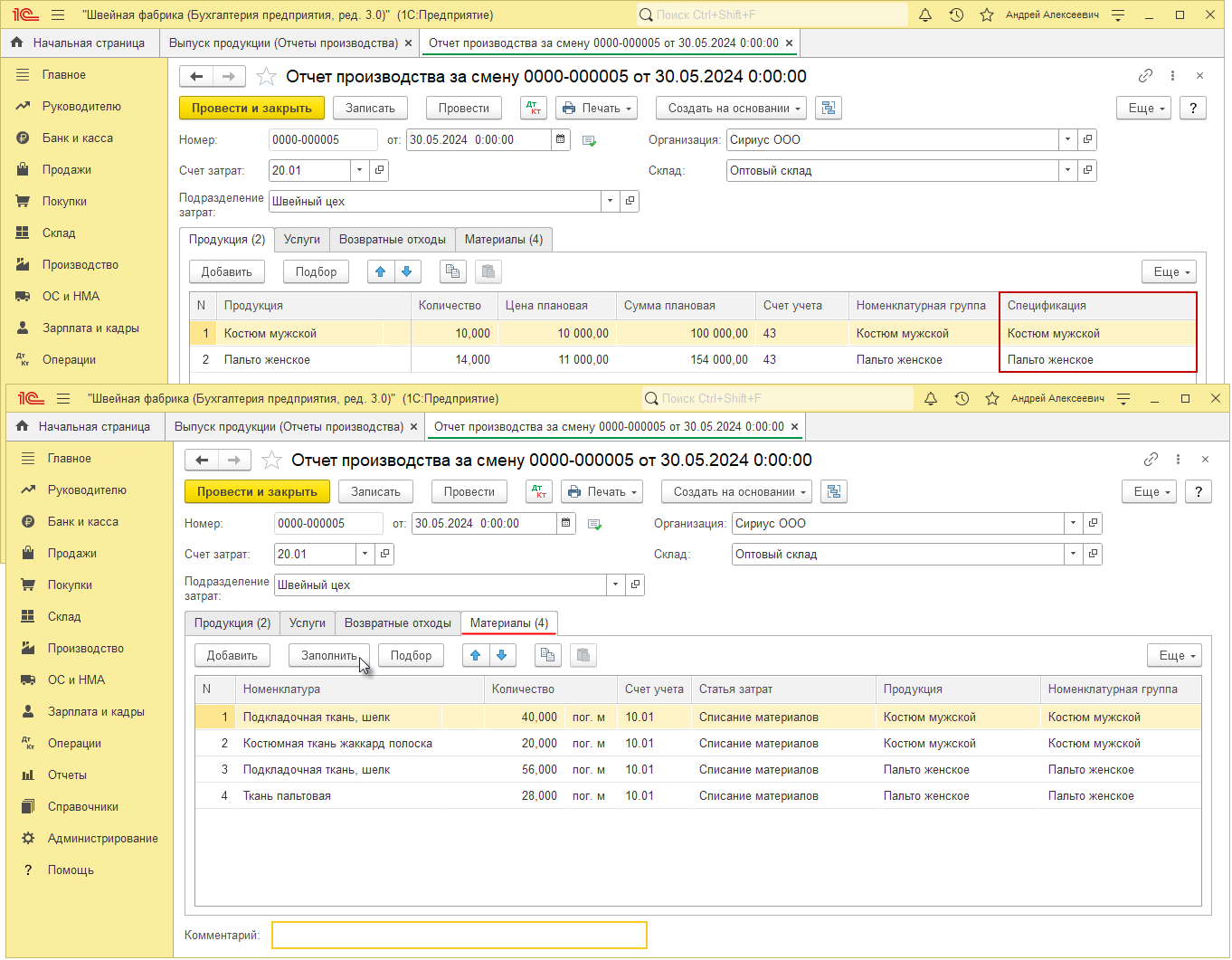The image size is (1232, 960).
Task: Click Подбор button in upper window
Action: pyautogui.click(x=316, y=271)
